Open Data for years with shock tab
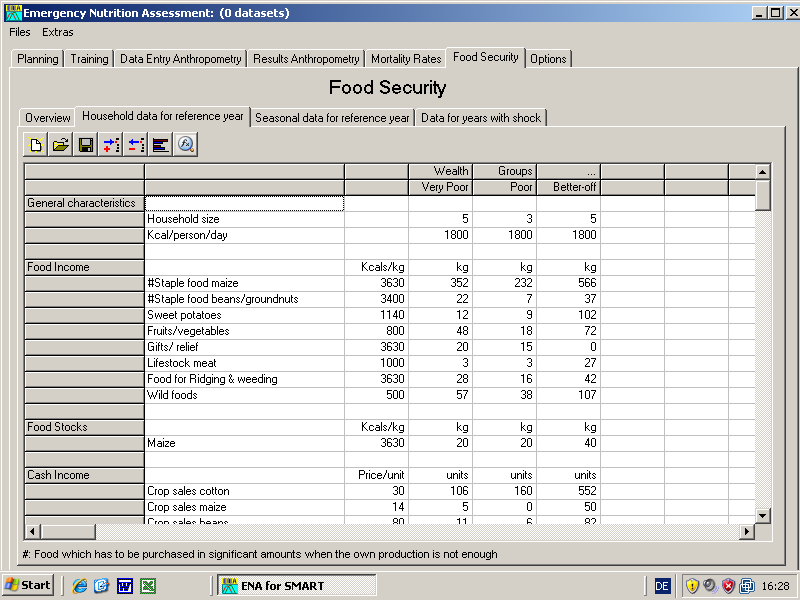800x600 pixels. pyautogui.click(x=481, y=118)
